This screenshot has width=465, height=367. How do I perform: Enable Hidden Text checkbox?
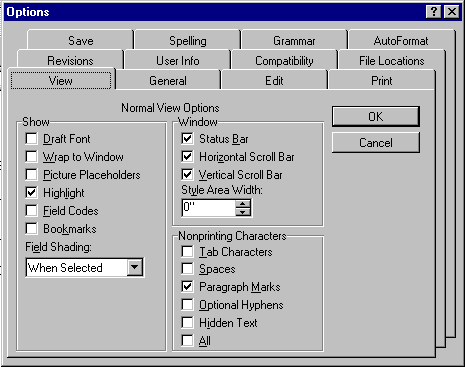187,322
